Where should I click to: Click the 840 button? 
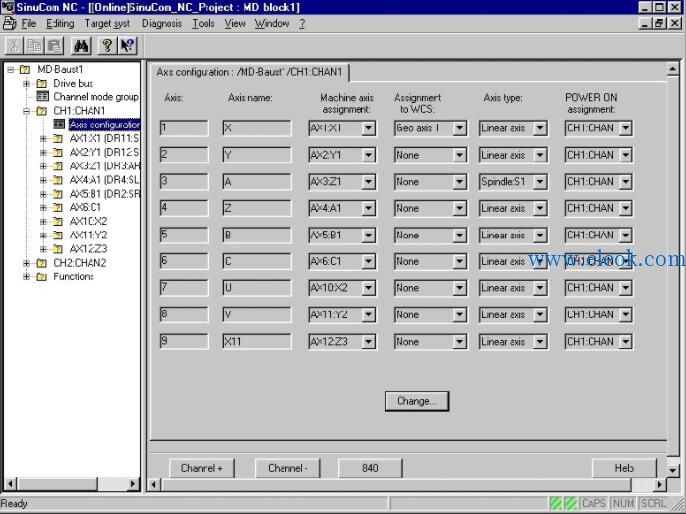pos(370,468)
